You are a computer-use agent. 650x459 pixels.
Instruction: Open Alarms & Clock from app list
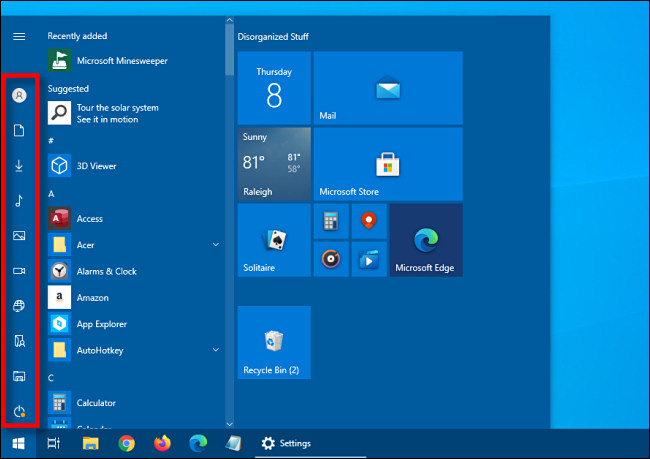[105, 271]
